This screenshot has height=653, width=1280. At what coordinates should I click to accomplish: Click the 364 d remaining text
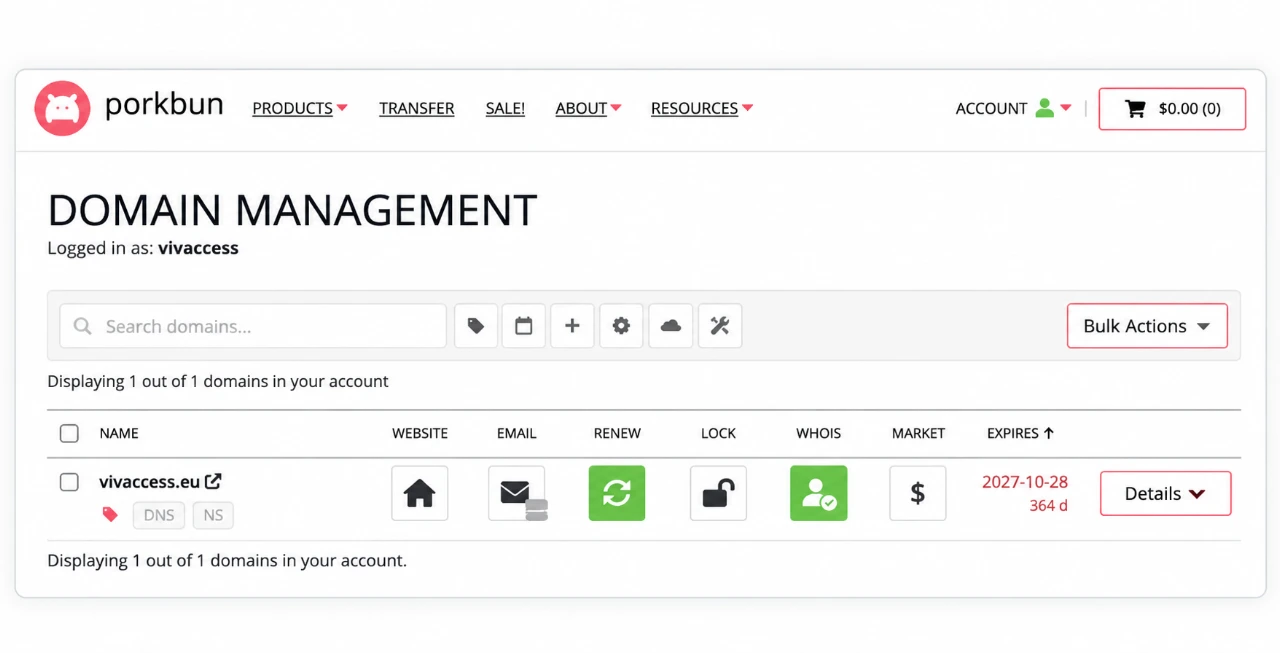pyautogui.click(x=1049, y=506)
